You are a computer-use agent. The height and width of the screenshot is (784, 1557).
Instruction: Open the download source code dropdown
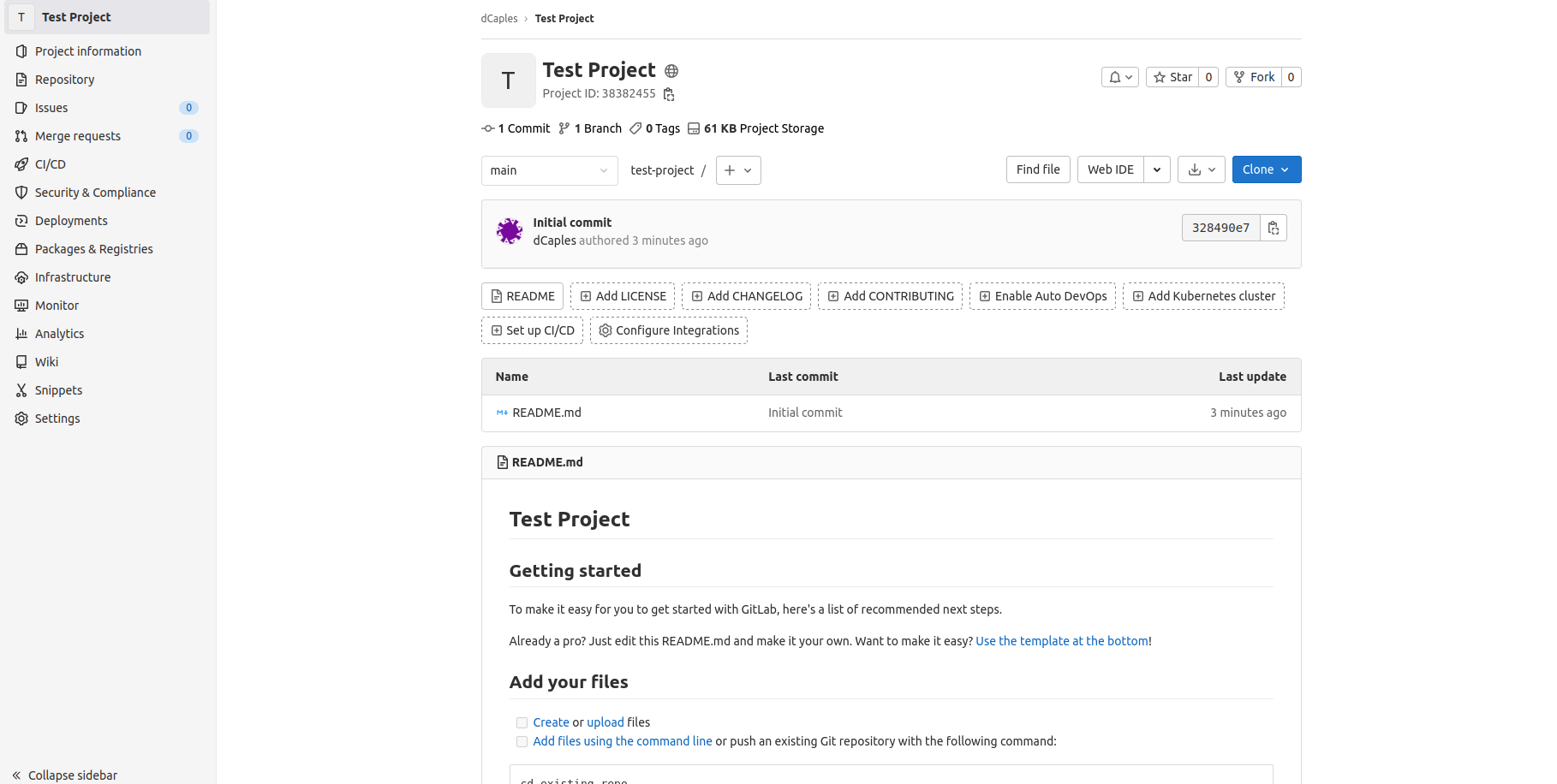1202,169
